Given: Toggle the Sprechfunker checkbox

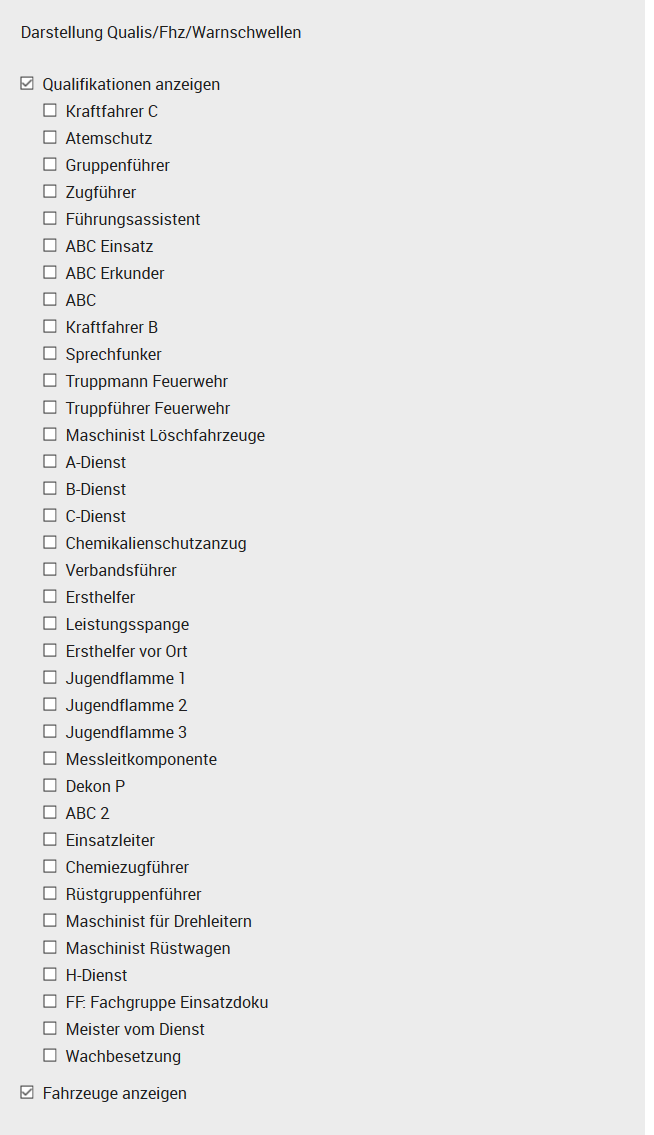Looking at the screenshot, I should pyautogui.click(x=50, y=354).
